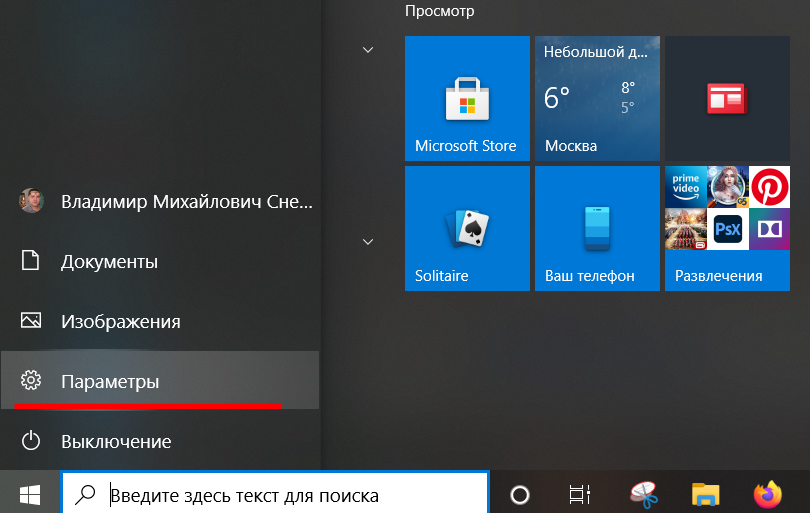810x513 pixels.
Task: Click the Windows Start button
Action: pyautogui.click(x=30, y=495)
